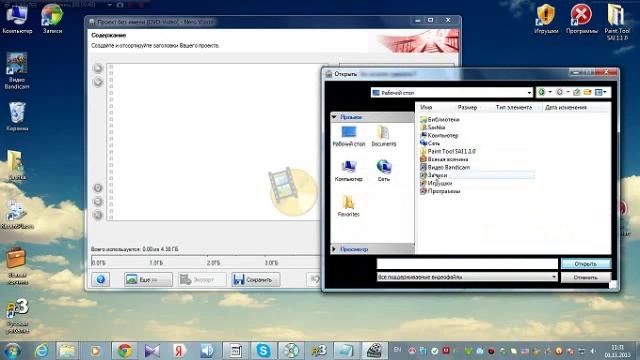This screenshot has width=640, height=360.
Task: Click the Сохранить button in Nero window
Action: pyautogui.click(x=256, y=280)
